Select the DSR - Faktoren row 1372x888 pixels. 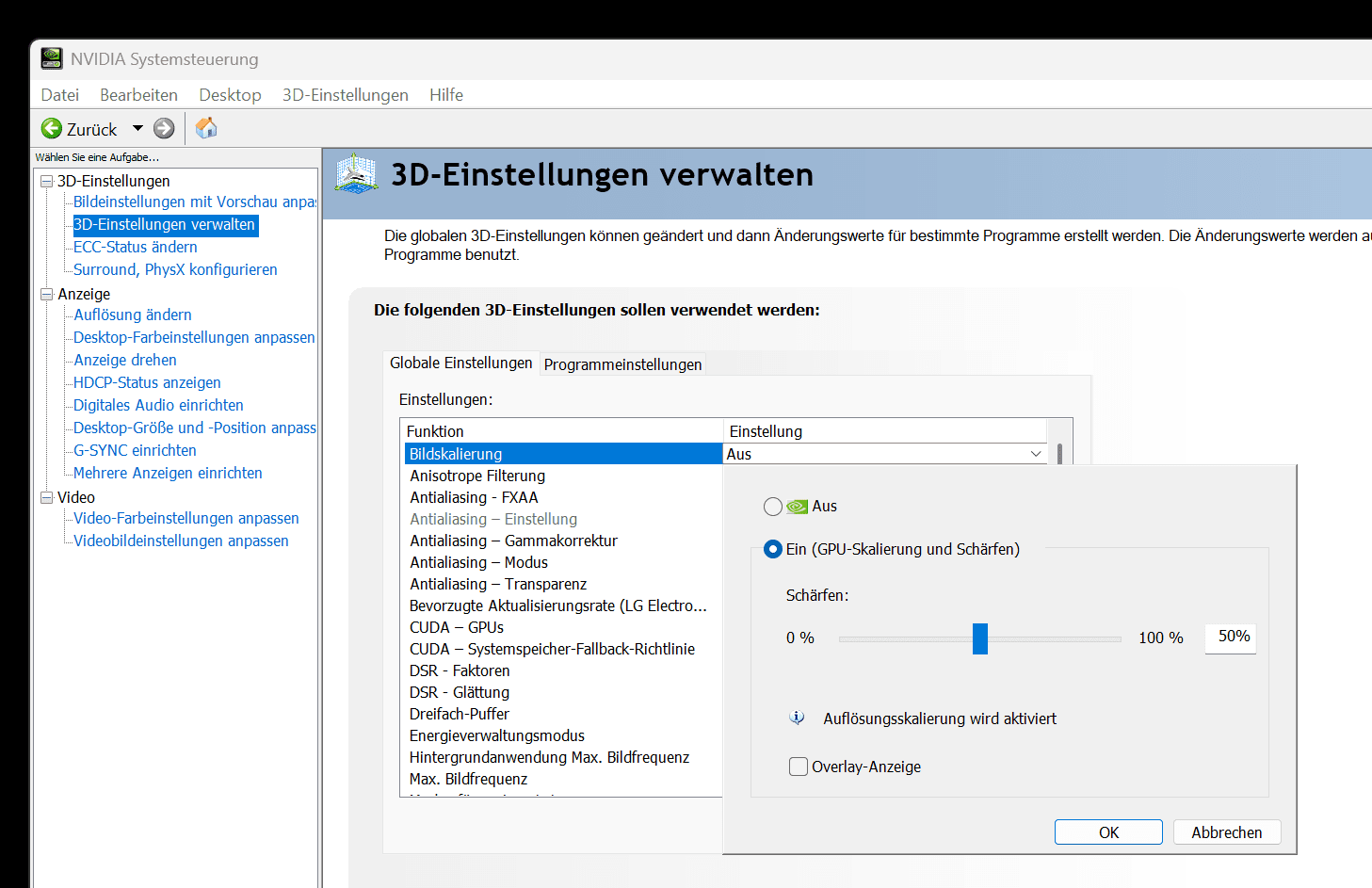tap(563, 670)
